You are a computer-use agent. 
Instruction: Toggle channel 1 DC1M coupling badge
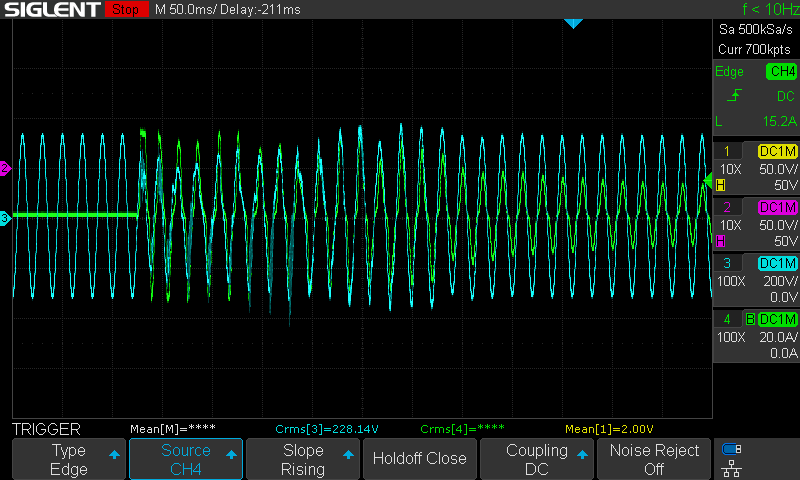777,151
